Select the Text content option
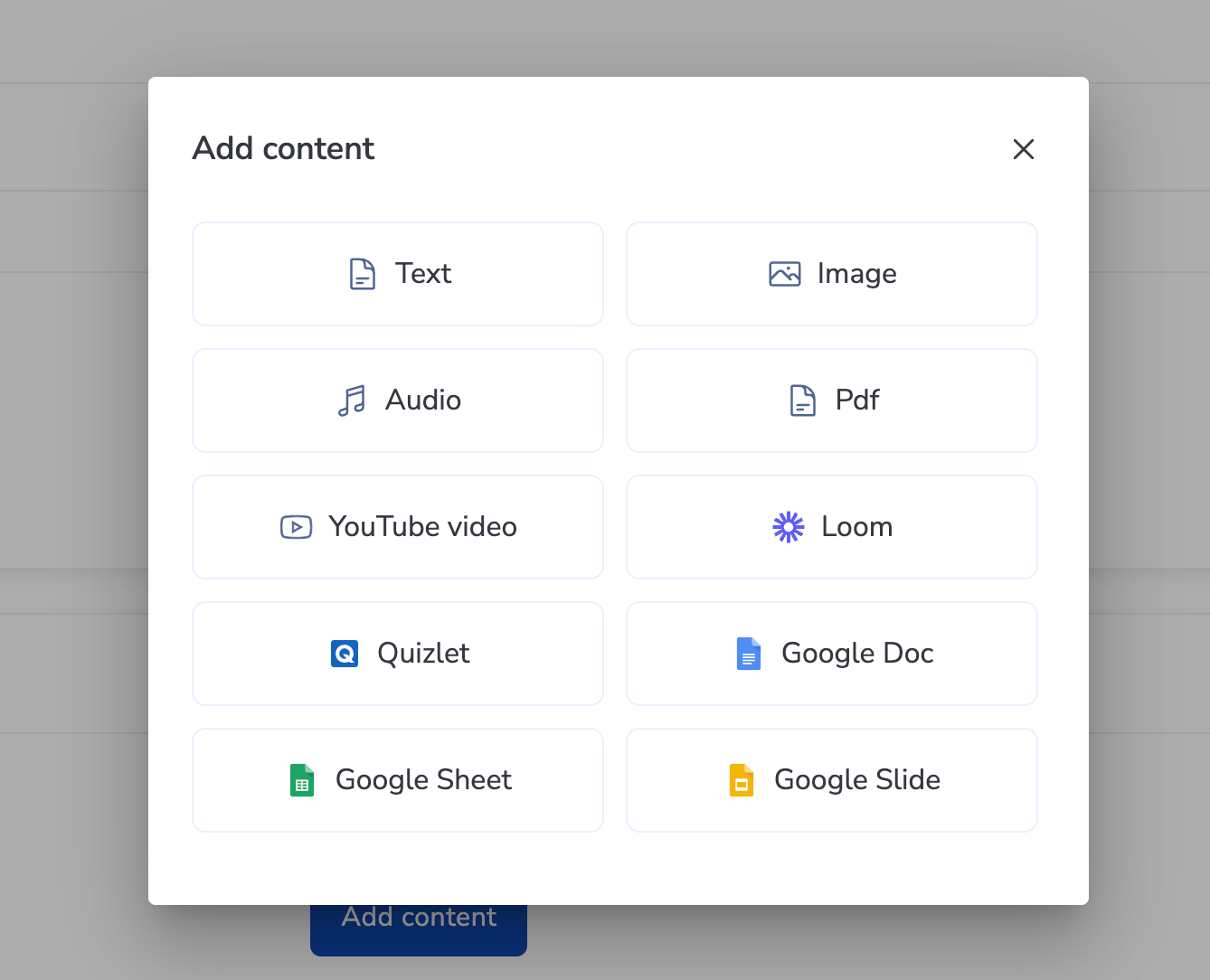 [x=398, y=274]
